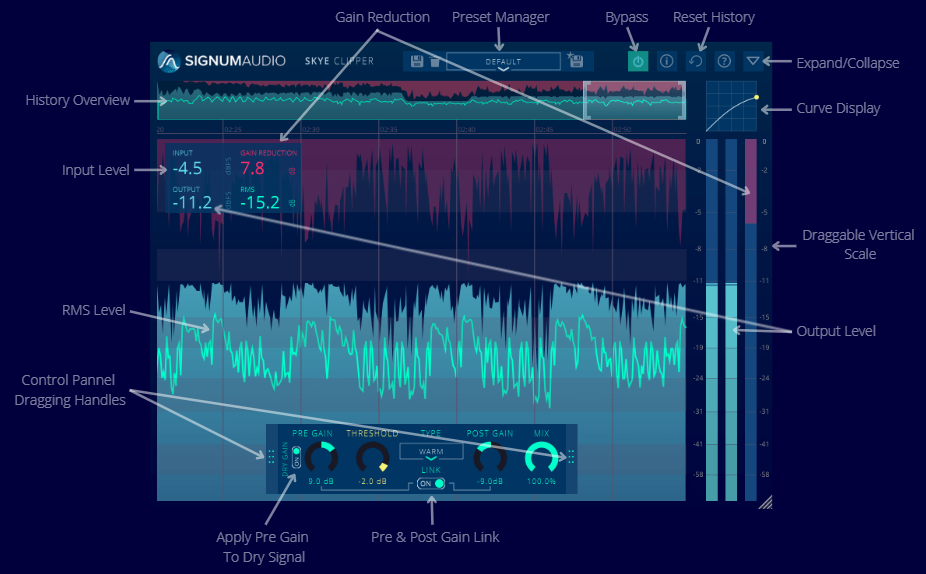Select the 02:40 timeline marker
926x574 pixels.
pyautogui.click(x=467, y=129)
